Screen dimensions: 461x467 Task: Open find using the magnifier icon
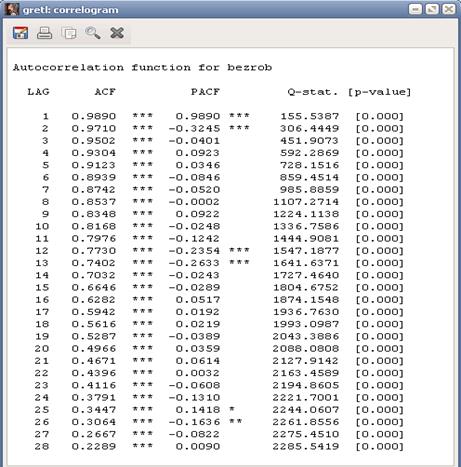pos(93,33)
